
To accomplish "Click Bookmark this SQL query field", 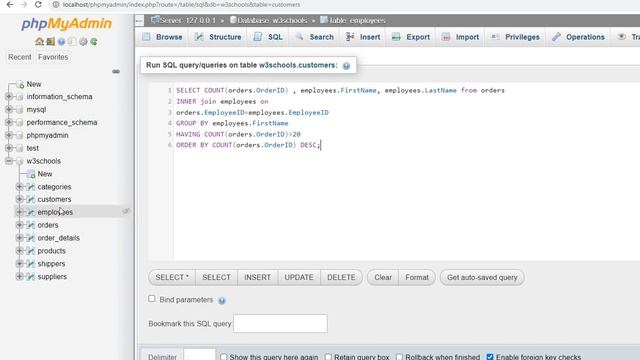I will point(280,323).
